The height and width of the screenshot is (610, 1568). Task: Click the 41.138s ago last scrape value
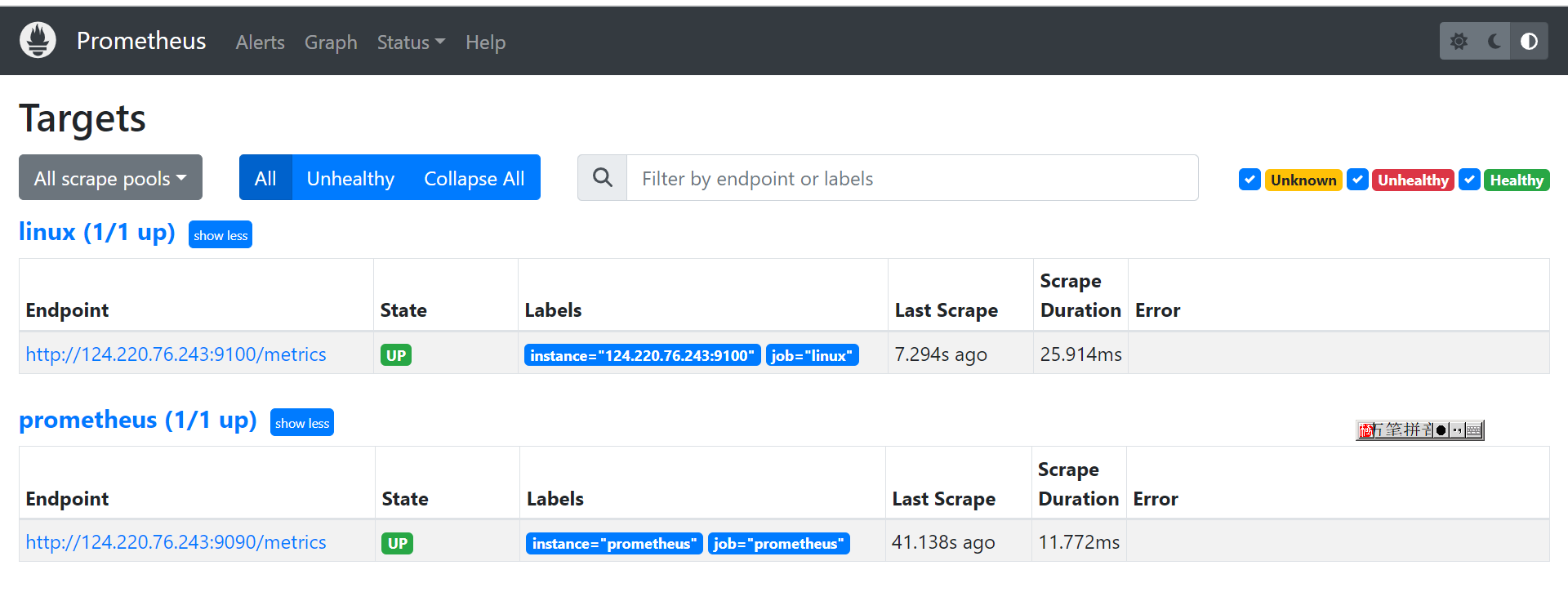[943, 542]
